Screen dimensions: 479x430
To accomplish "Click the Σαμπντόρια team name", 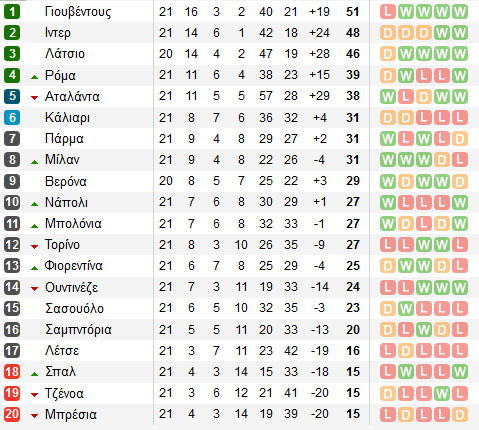I will (78, 330).
